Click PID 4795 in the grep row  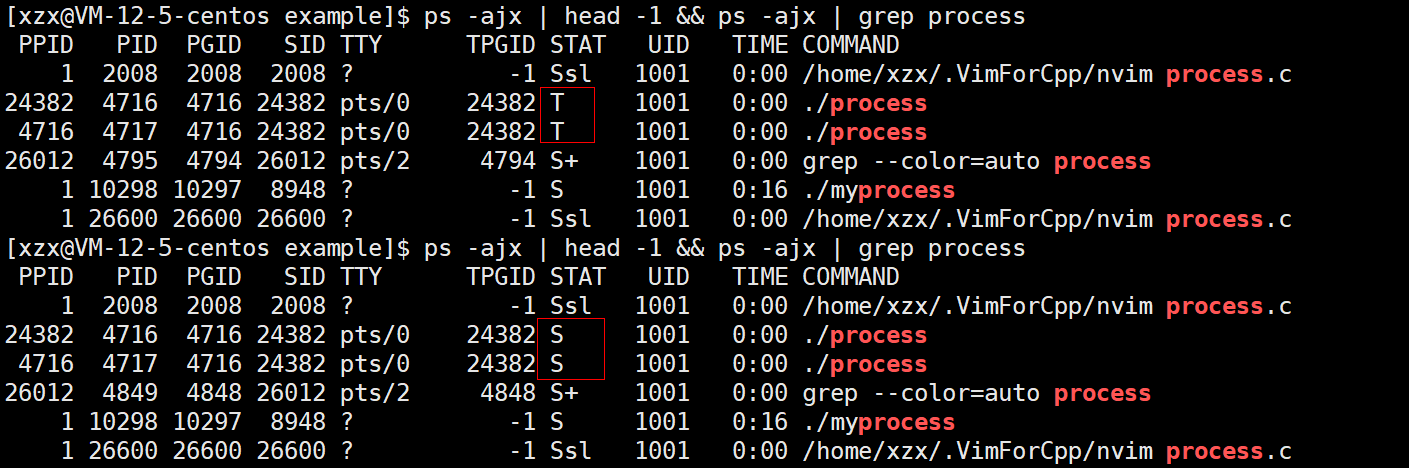(x=130, y=161)
